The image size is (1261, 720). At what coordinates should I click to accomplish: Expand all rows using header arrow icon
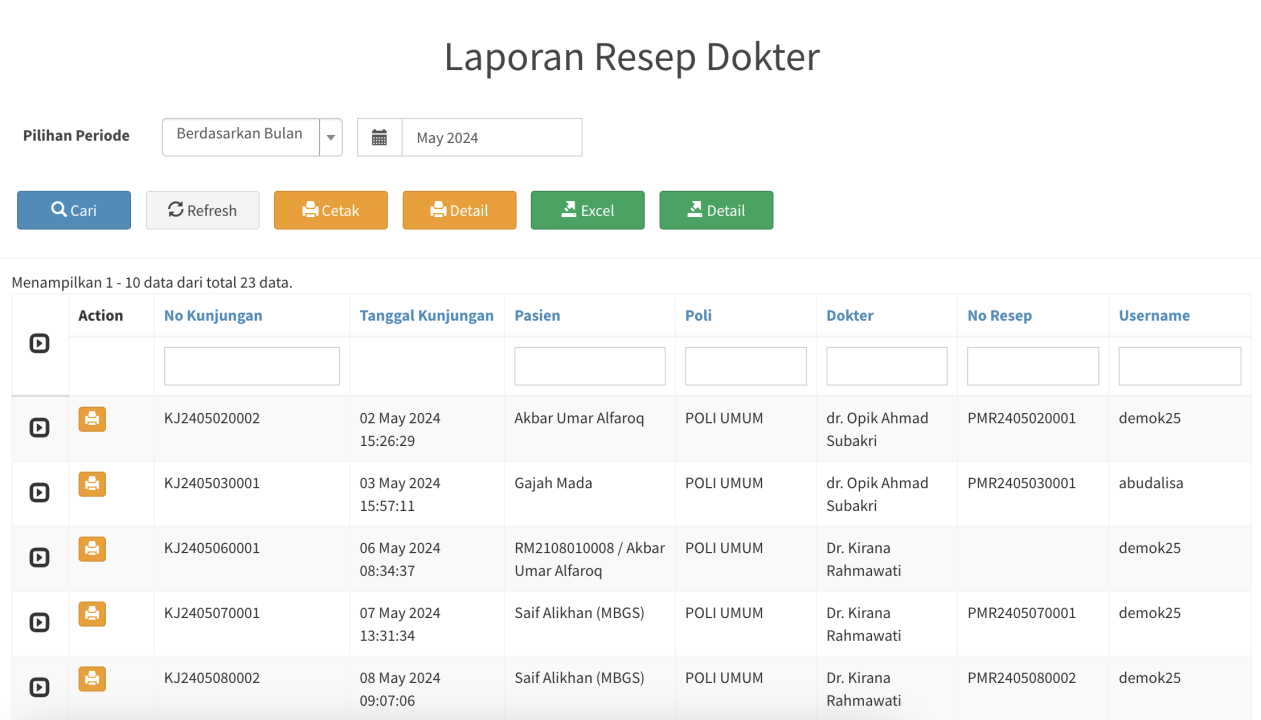tap(39, 344)
